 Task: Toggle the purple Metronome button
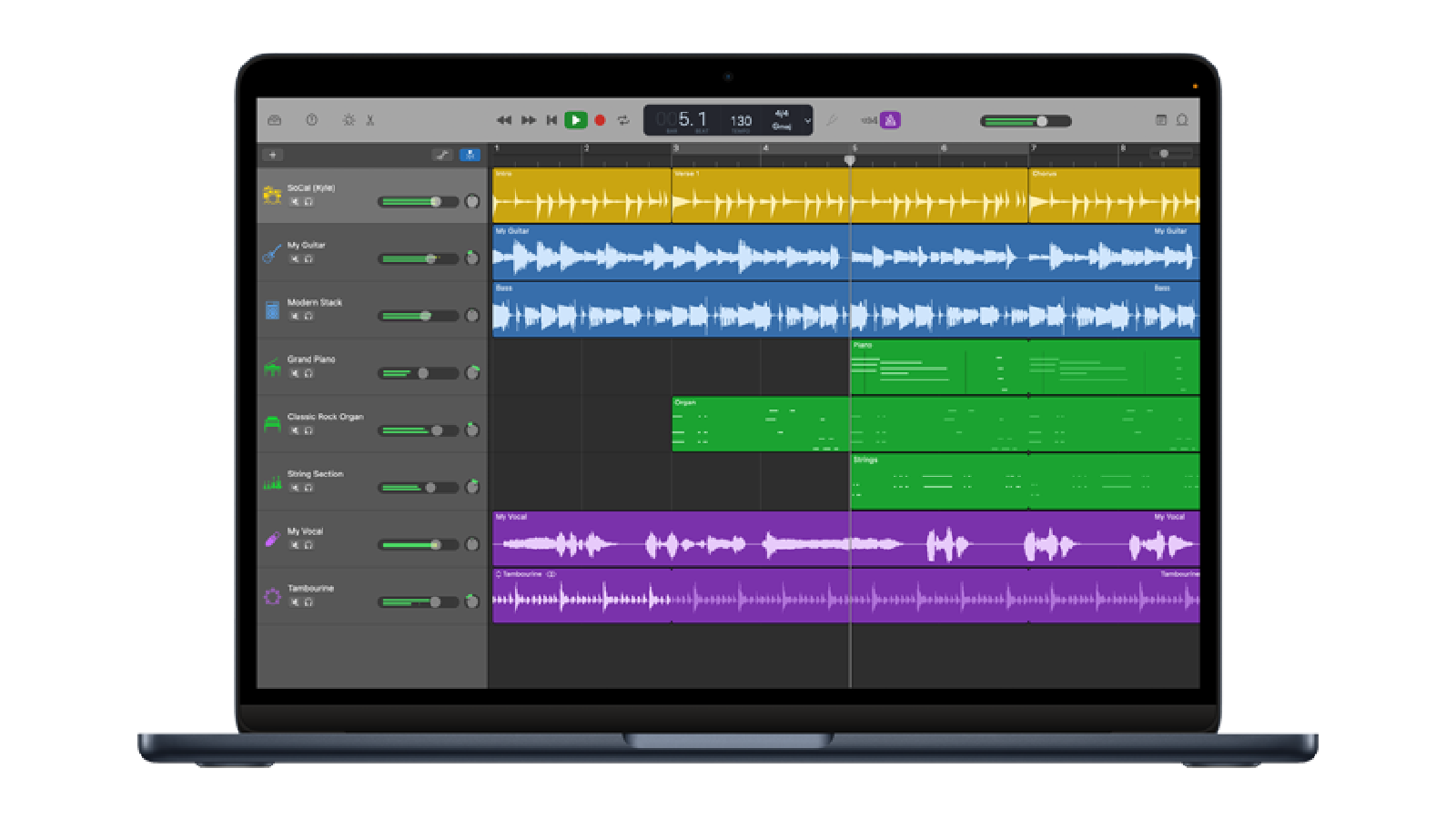[x=891, y=120]
